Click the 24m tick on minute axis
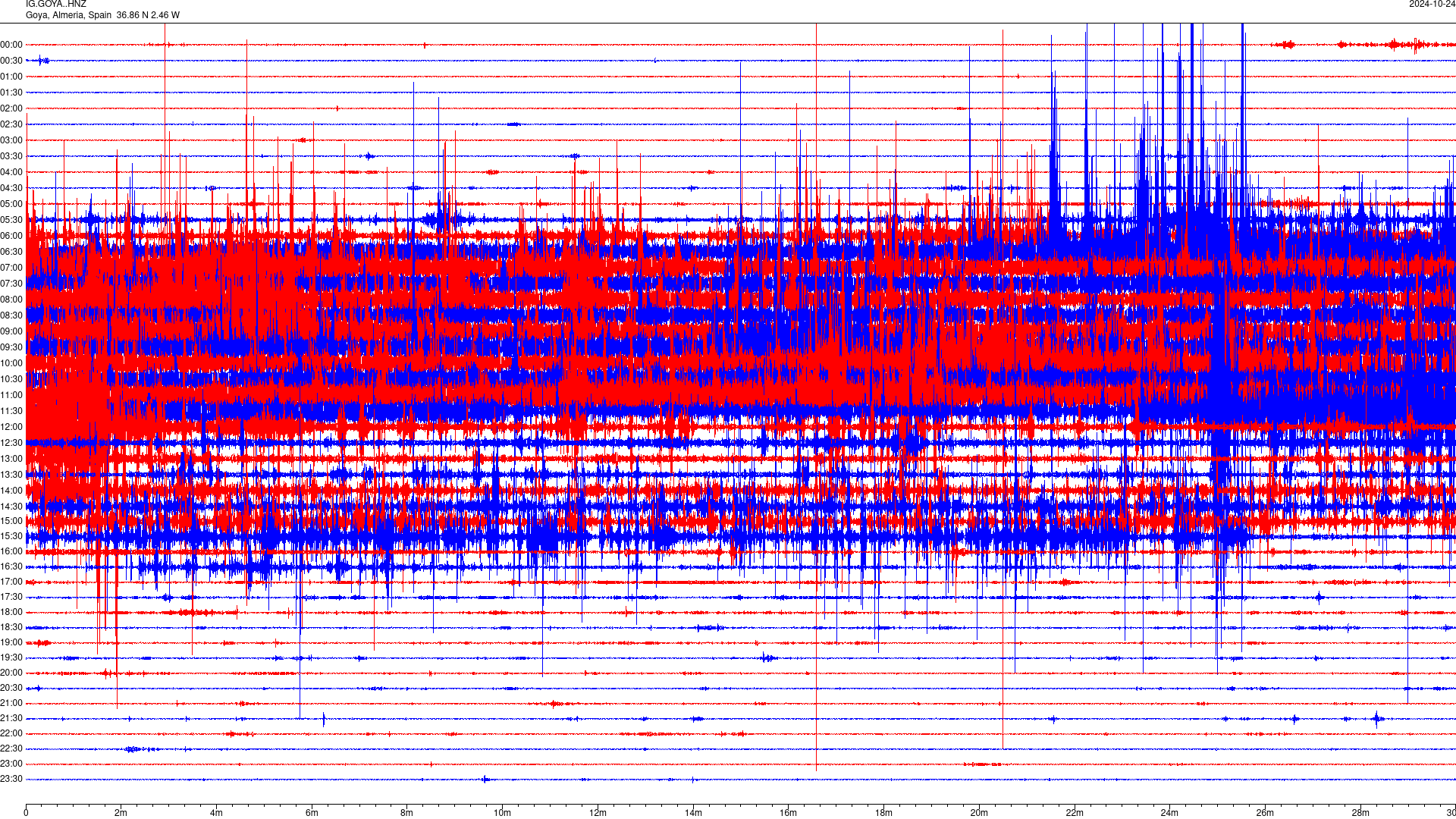Image resolution: width=1456 pixels, height=819 pixels. tap(1169, 813)
